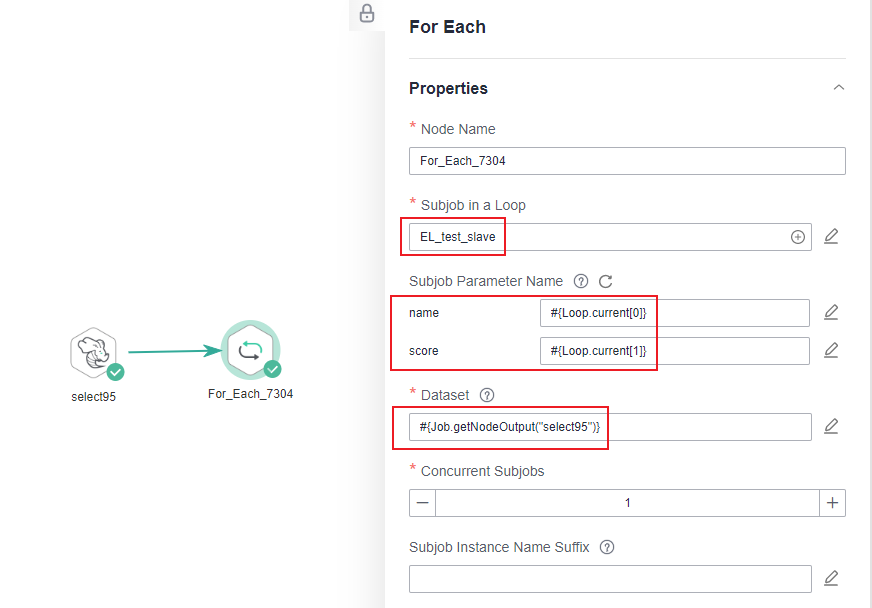Edit Subjob Instance Name Suffix with pencil
Viewport: 872px width, 608px height.
[x=831, y=579]
